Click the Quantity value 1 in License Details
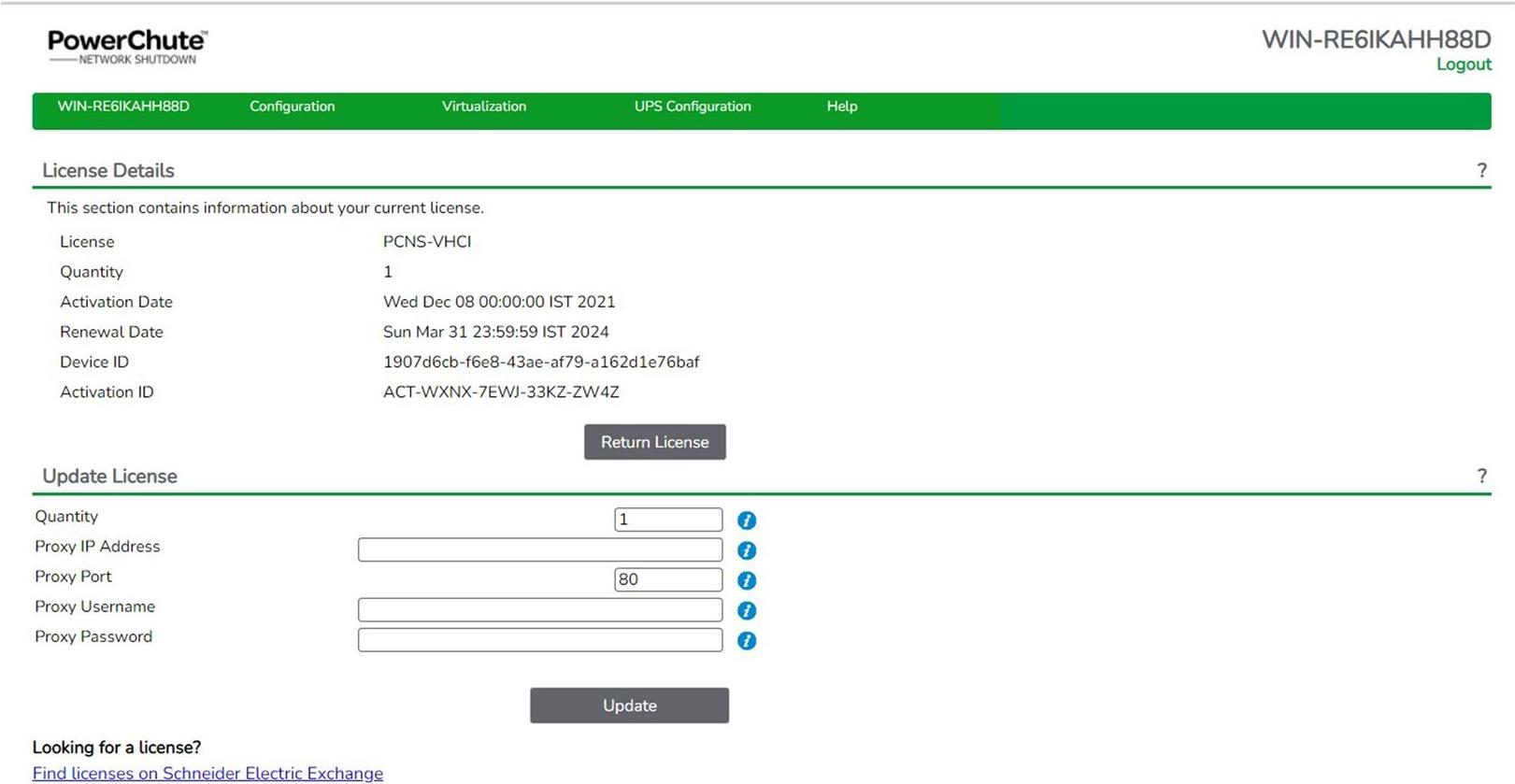 pos(388,272)
